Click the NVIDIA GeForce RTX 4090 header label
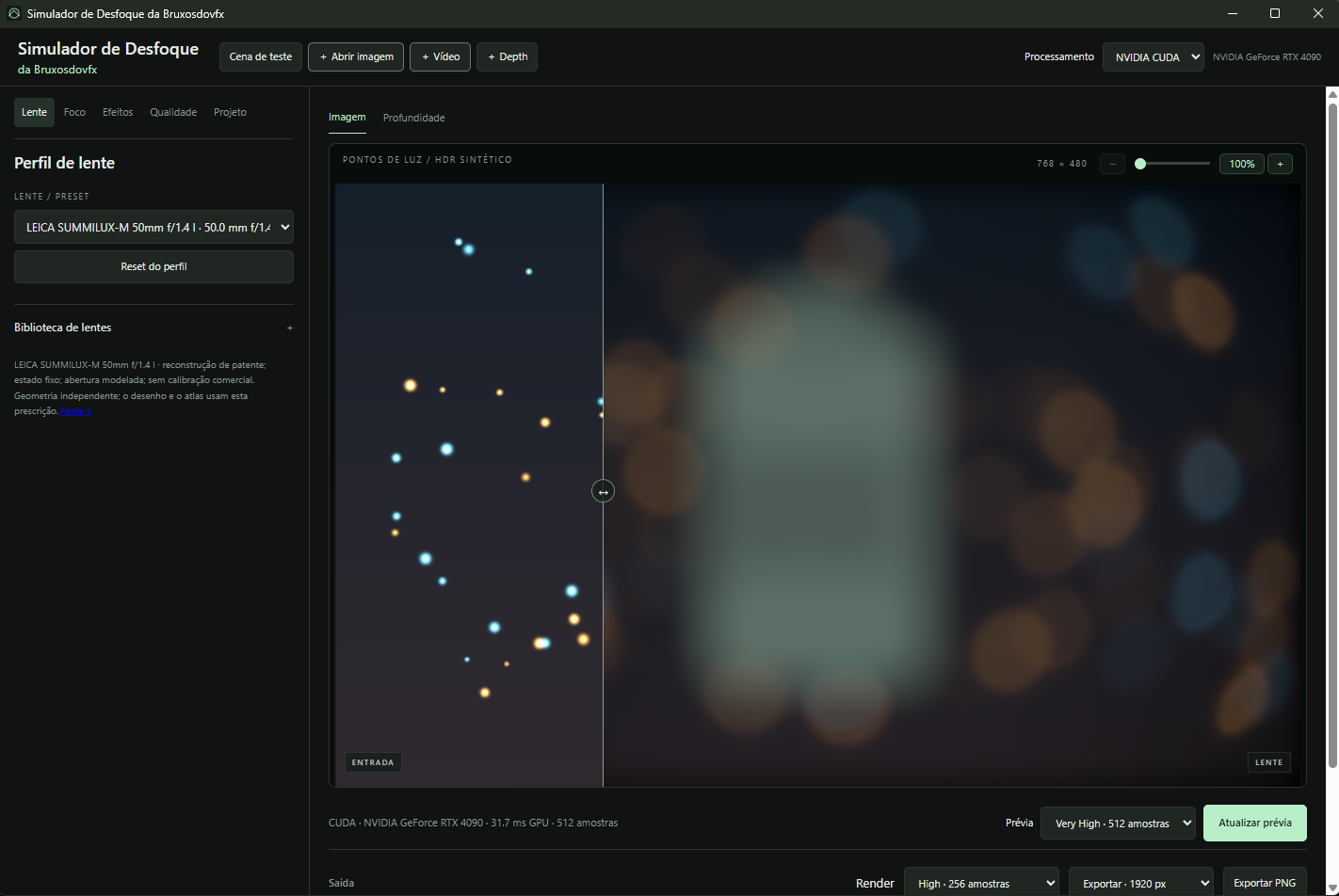The image size is (1339, 896). coord(1266,56)
